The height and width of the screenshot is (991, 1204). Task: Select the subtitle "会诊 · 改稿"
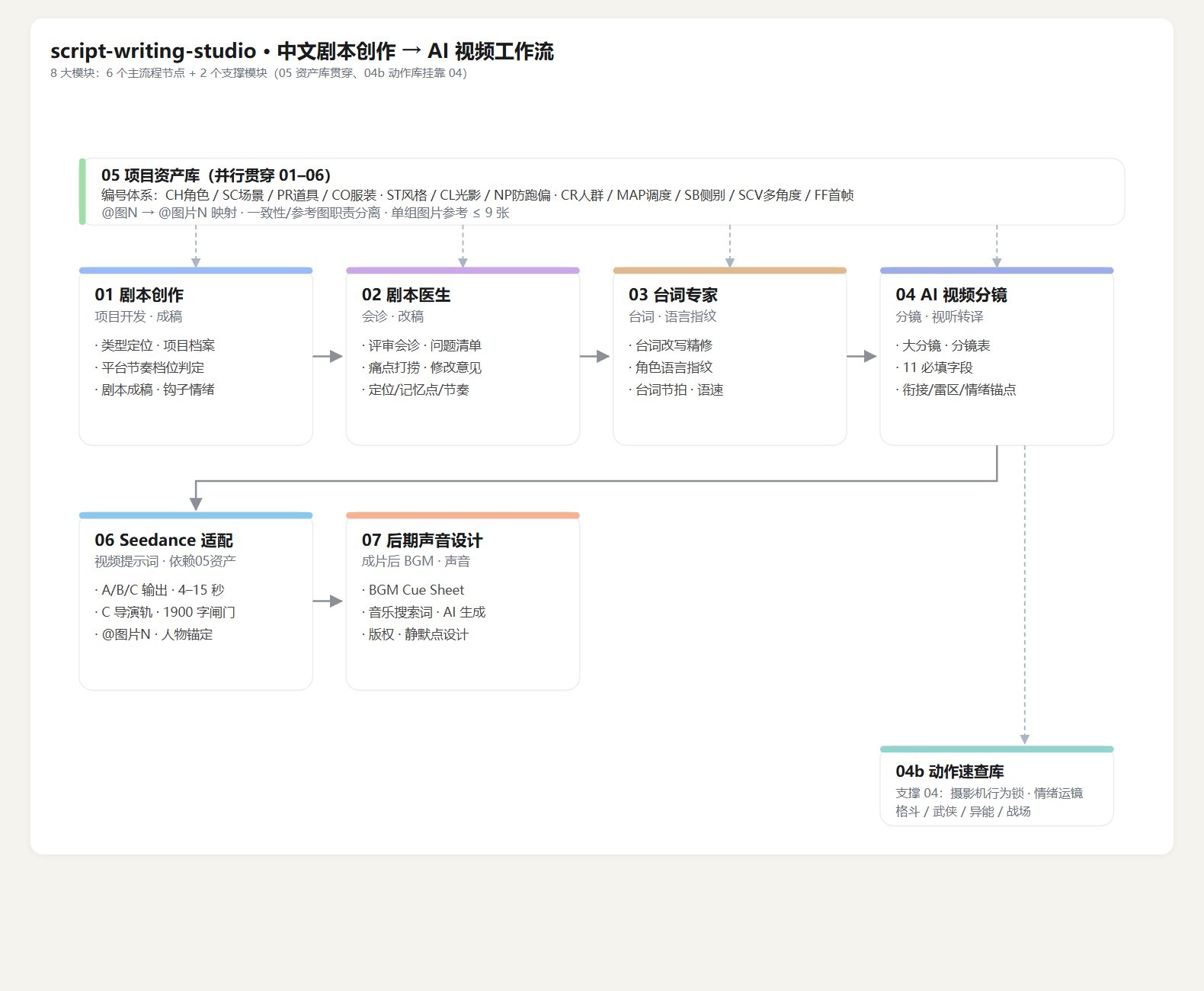(392, 316)
